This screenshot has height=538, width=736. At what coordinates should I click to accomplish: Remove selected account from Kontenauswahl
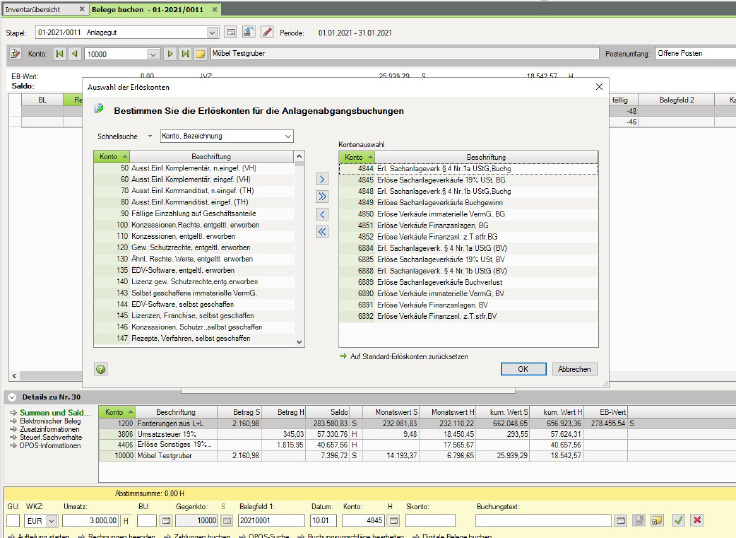[x=322, y=215]
